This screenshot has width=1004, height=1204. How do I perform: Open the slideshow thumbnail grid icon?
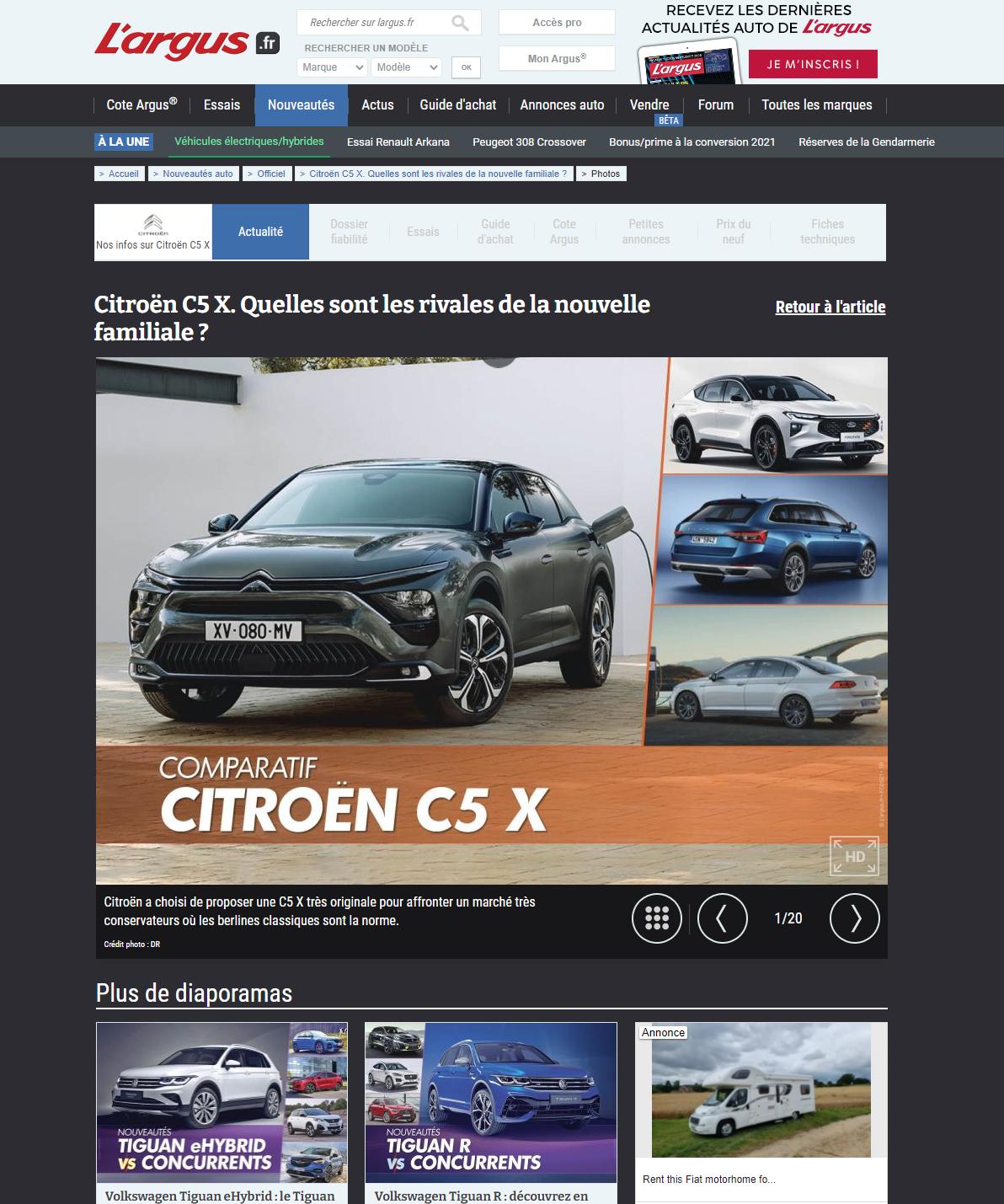point(657,918)
